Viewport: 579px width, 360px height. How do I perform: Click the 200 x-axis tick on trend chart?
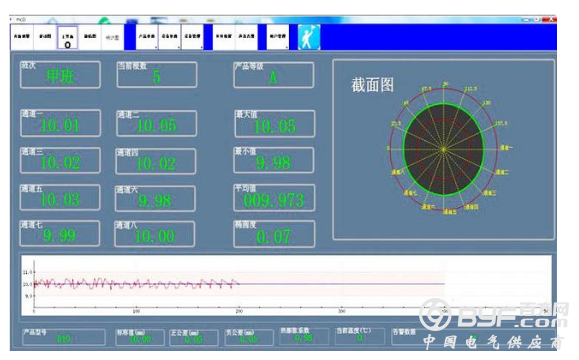[x=239, y=311]
